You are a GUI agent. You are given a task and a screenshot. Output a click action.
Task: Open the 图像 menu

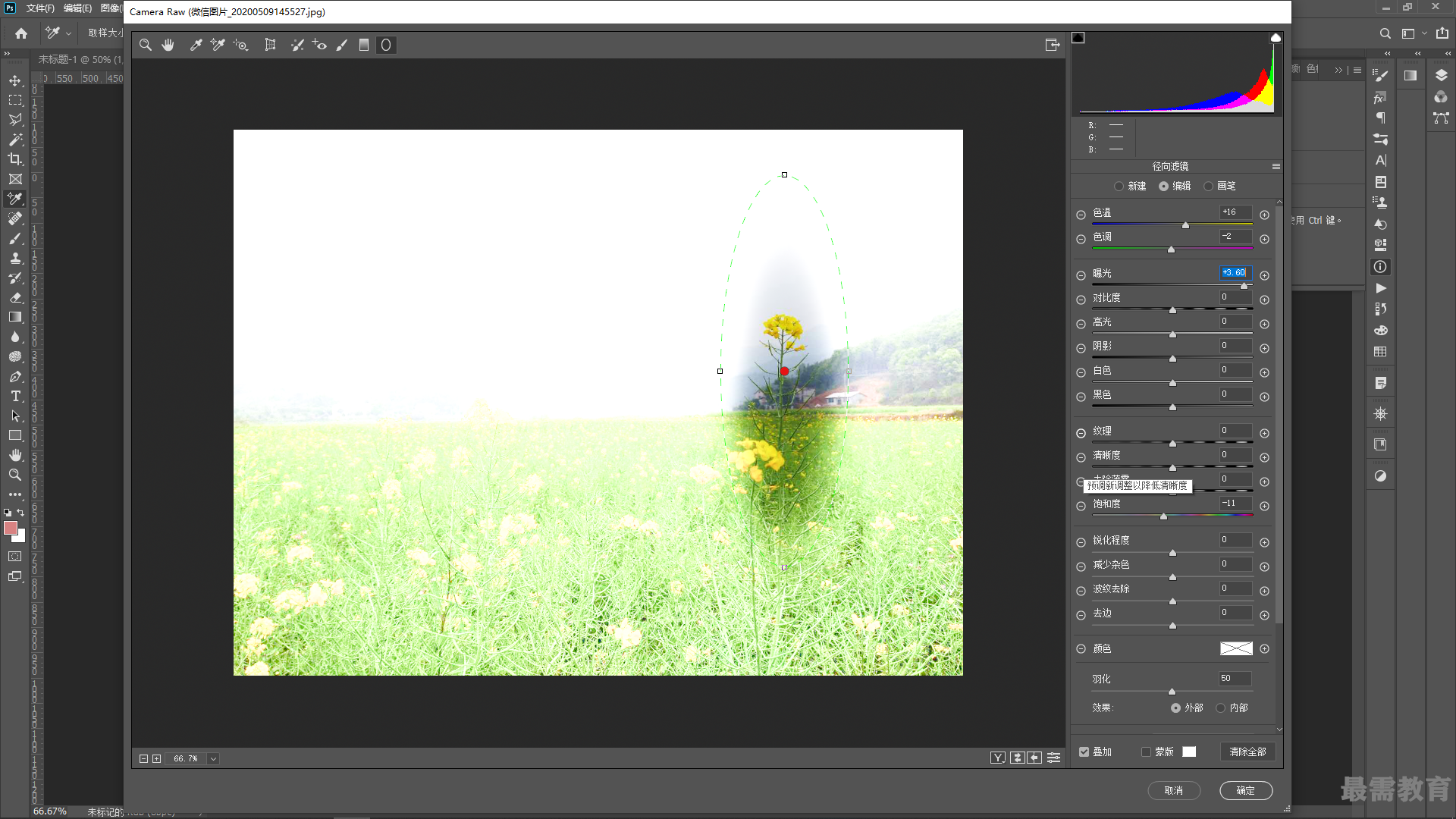point(111,8)
